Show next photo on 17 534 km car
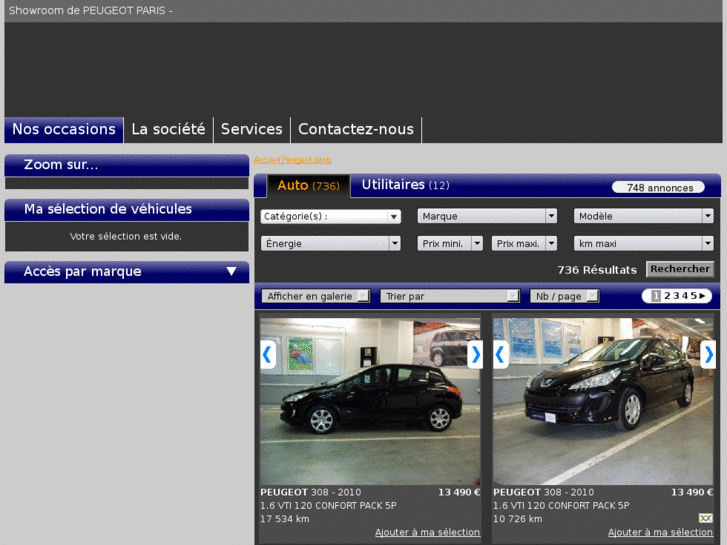The image size is (727, 545). [475, 355]
